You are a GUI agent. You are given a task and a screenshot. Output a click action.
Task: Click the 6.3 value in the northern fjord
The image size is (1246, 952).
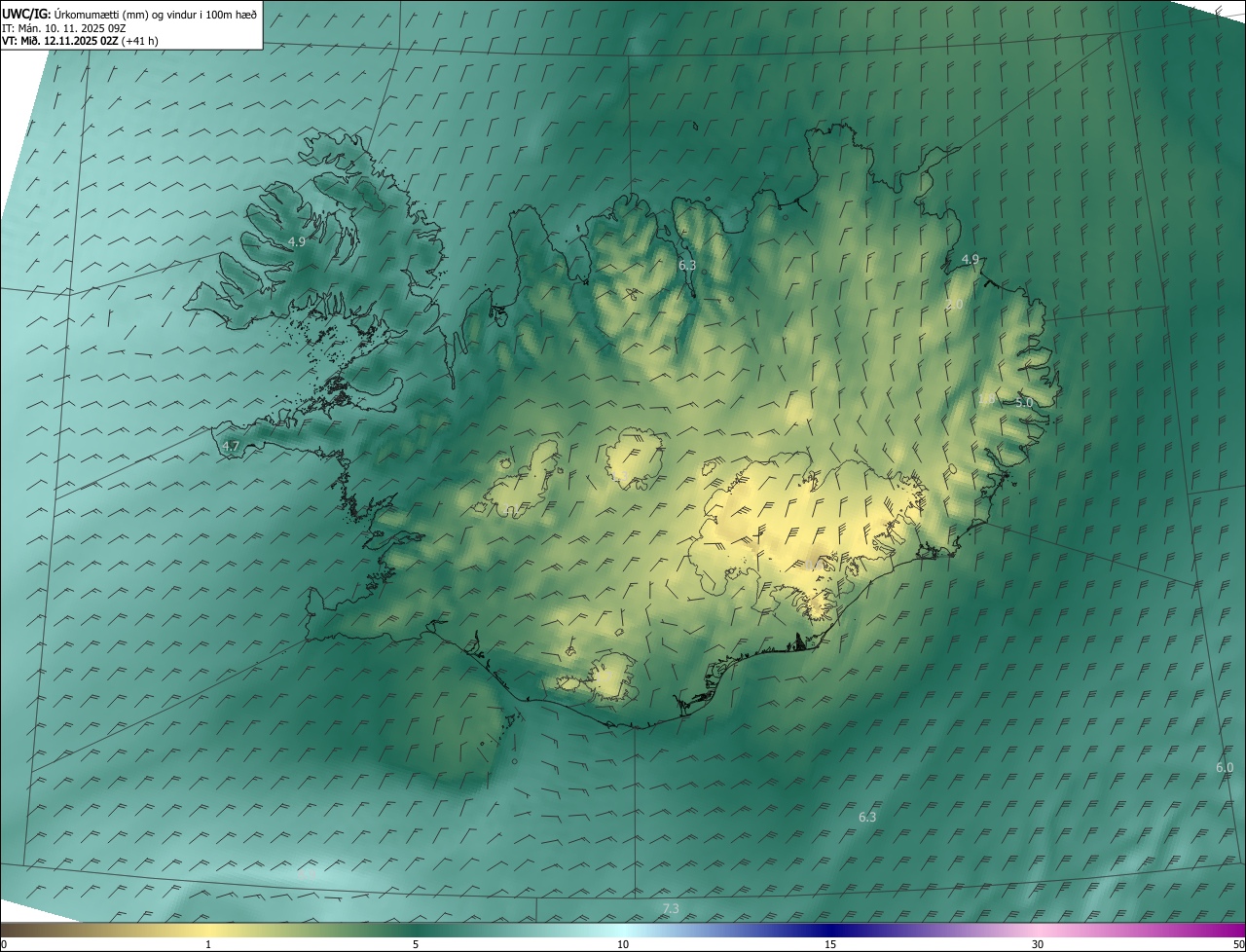[x=687, y=265]
